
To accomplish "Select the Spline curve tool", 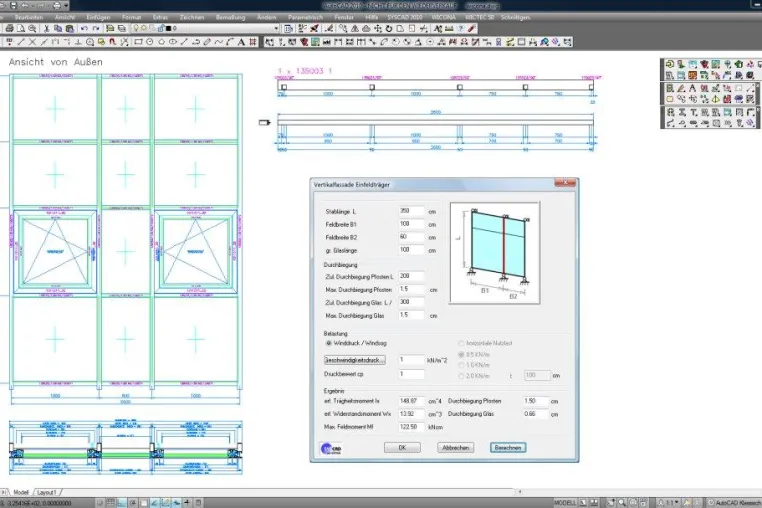I will [x=219, y=42].
